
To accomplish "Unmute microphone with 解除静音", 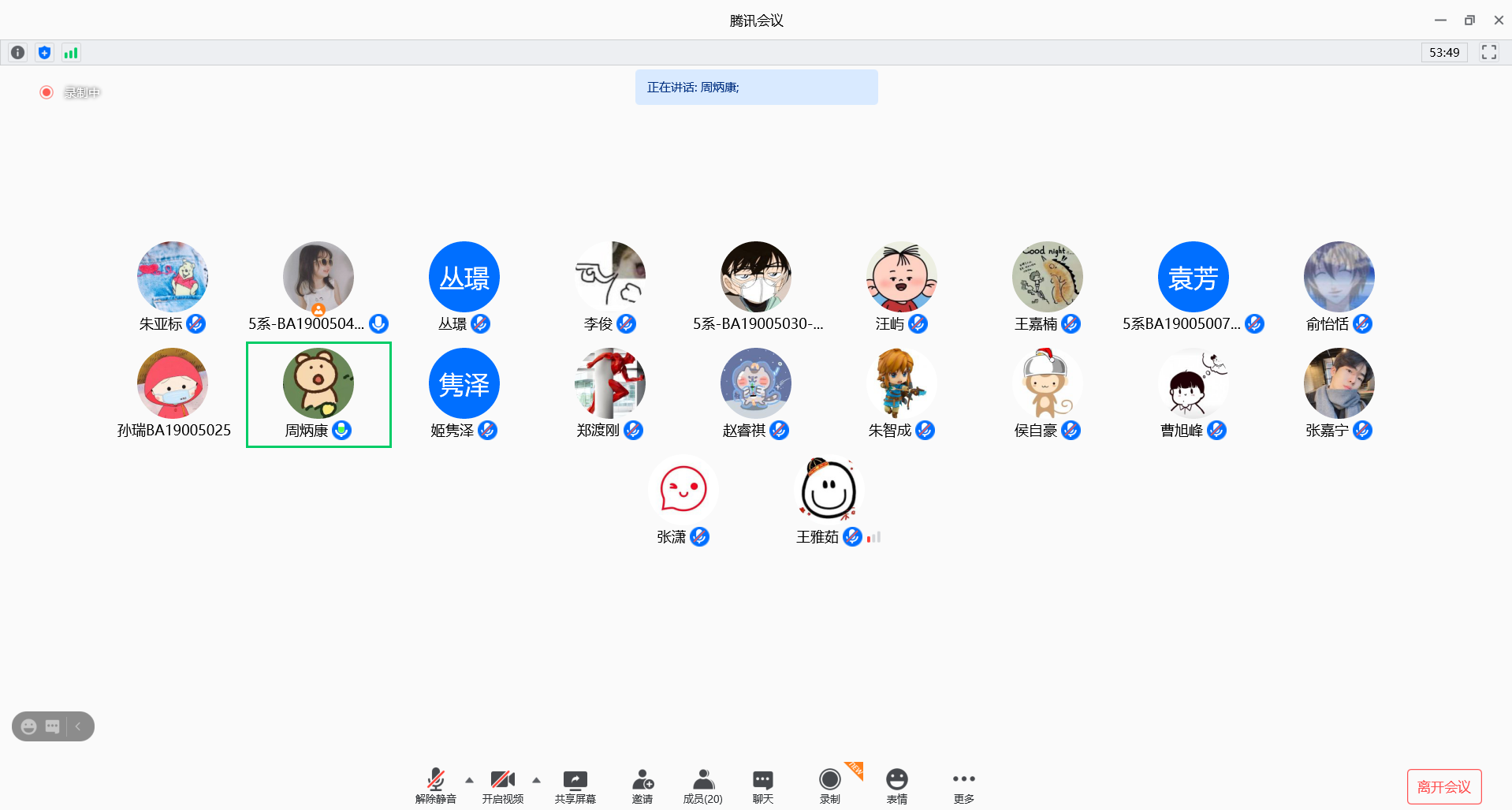I will pyautogui.click(x=435, y=786).
